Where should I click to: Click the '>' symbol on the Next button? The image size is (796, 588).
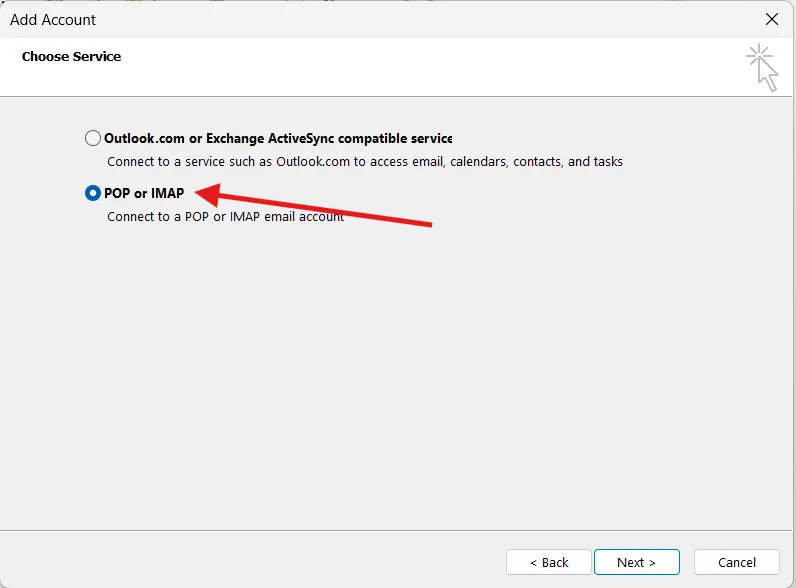[x=652, y=562]
